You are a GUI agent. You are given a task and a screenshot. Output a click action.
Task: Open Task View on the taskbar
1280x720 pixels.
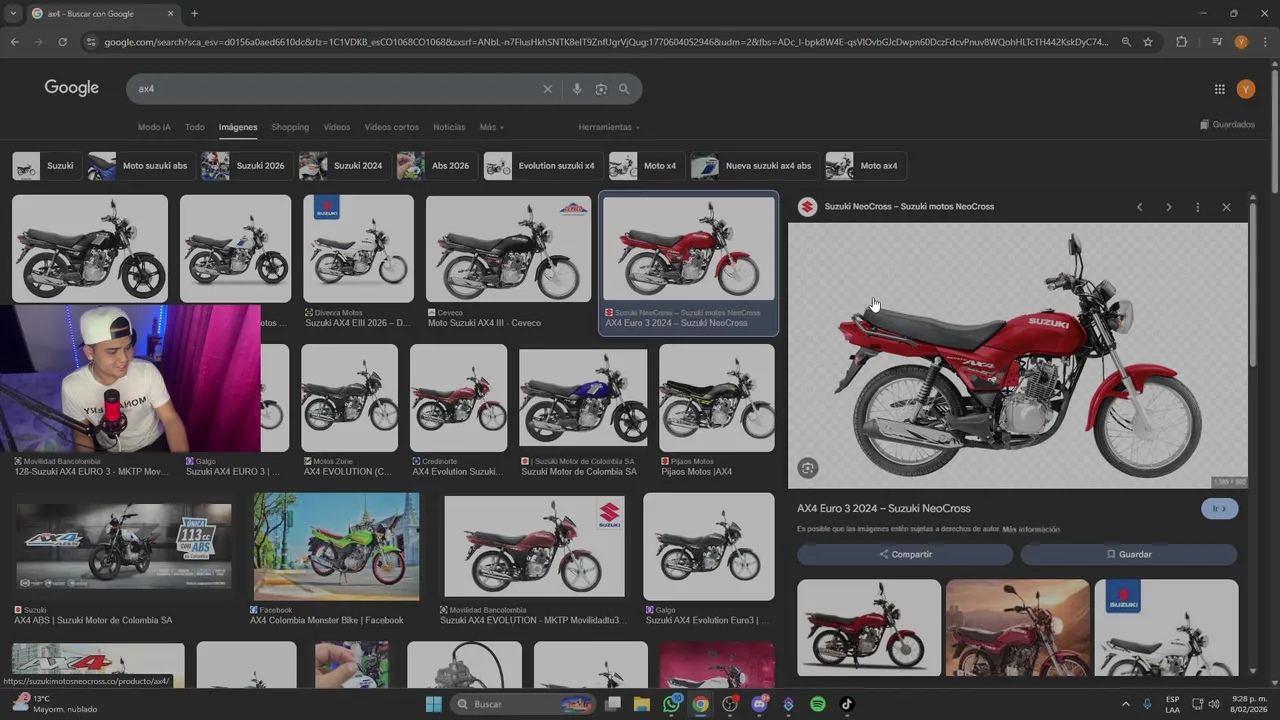pos(613,704)
